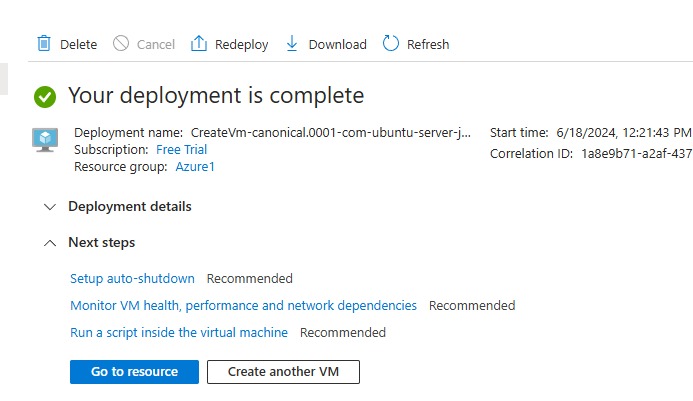Select the Redeploy toolbar label
The height and width of the screenshot is (401, 693).
[x=241, y=44]
